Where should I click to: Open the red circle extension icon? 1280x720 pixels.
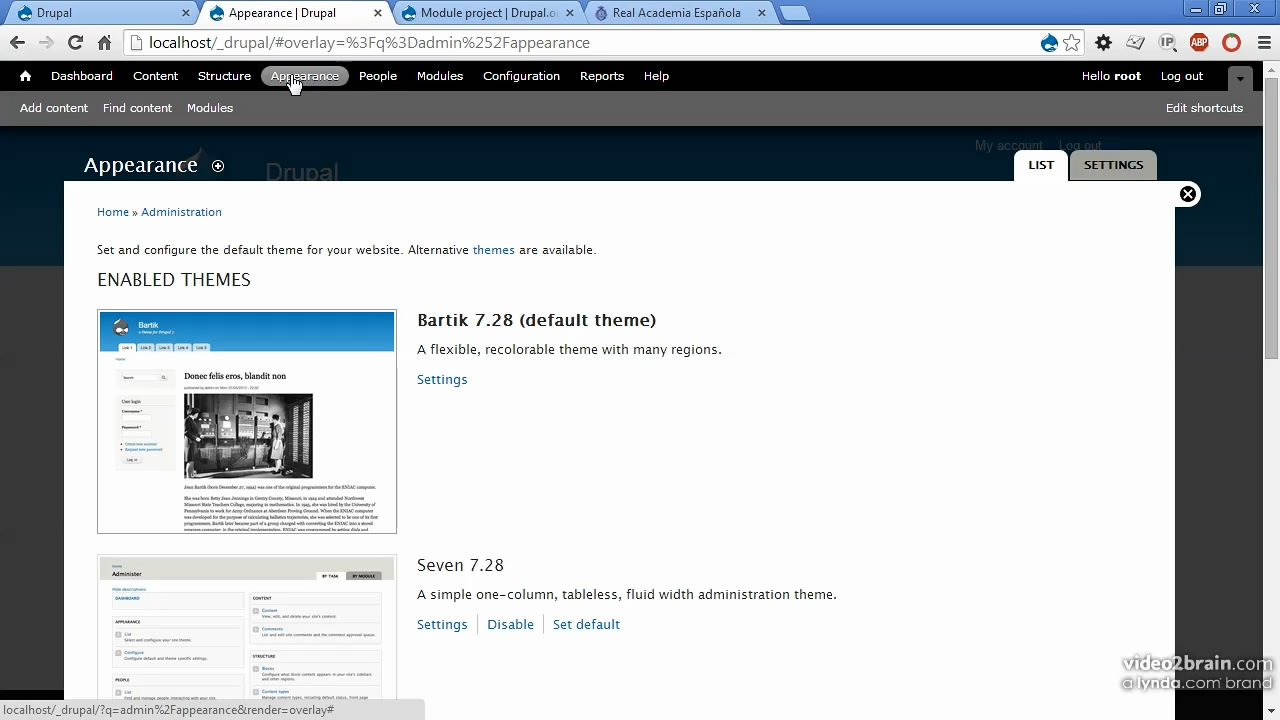[x=1232, y=43]
